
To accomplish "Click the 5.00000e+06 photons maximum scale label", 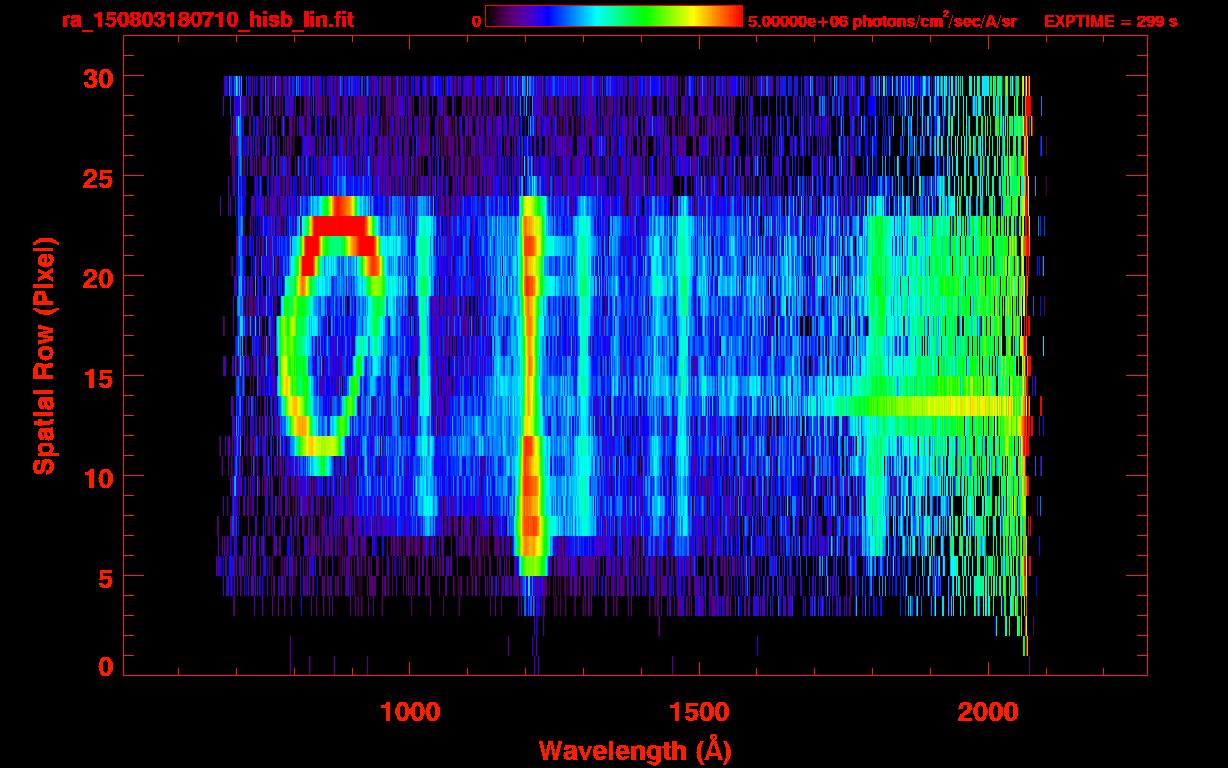I will point(881,21).
